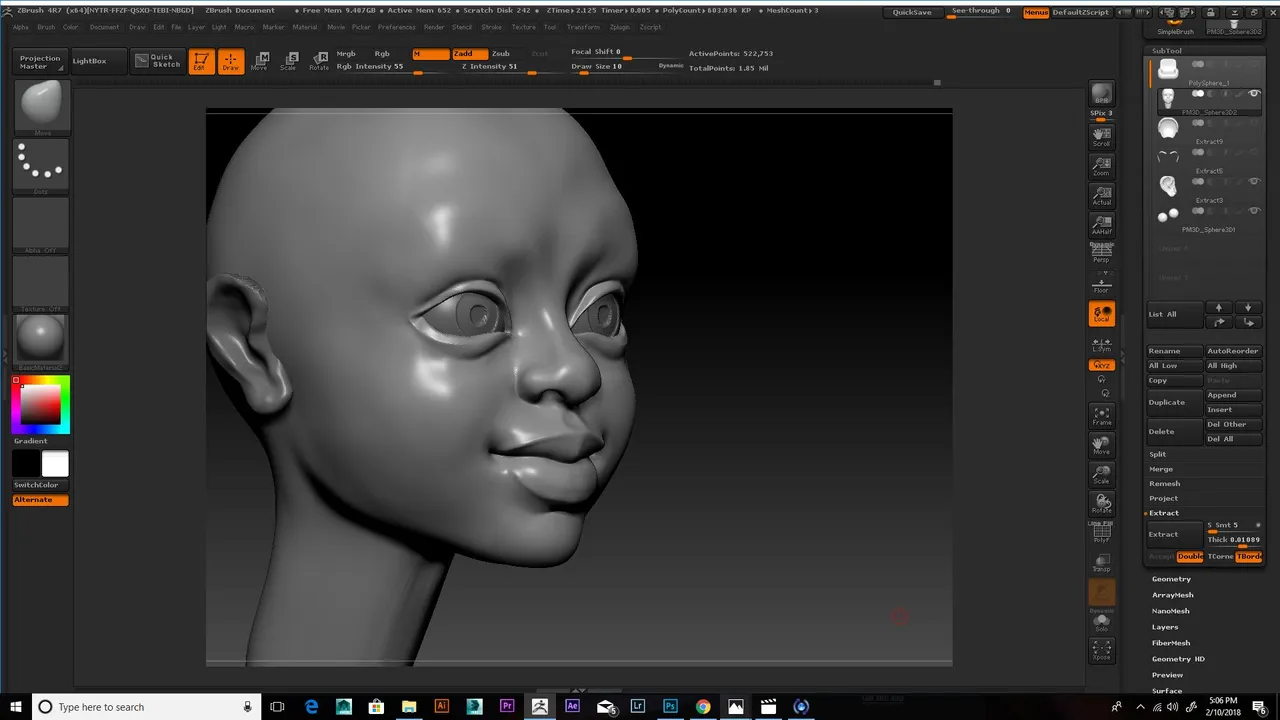Open the Stroke menu
Image resolution: width=1280 pixels, height=720 pixels.
click(492, 27)
